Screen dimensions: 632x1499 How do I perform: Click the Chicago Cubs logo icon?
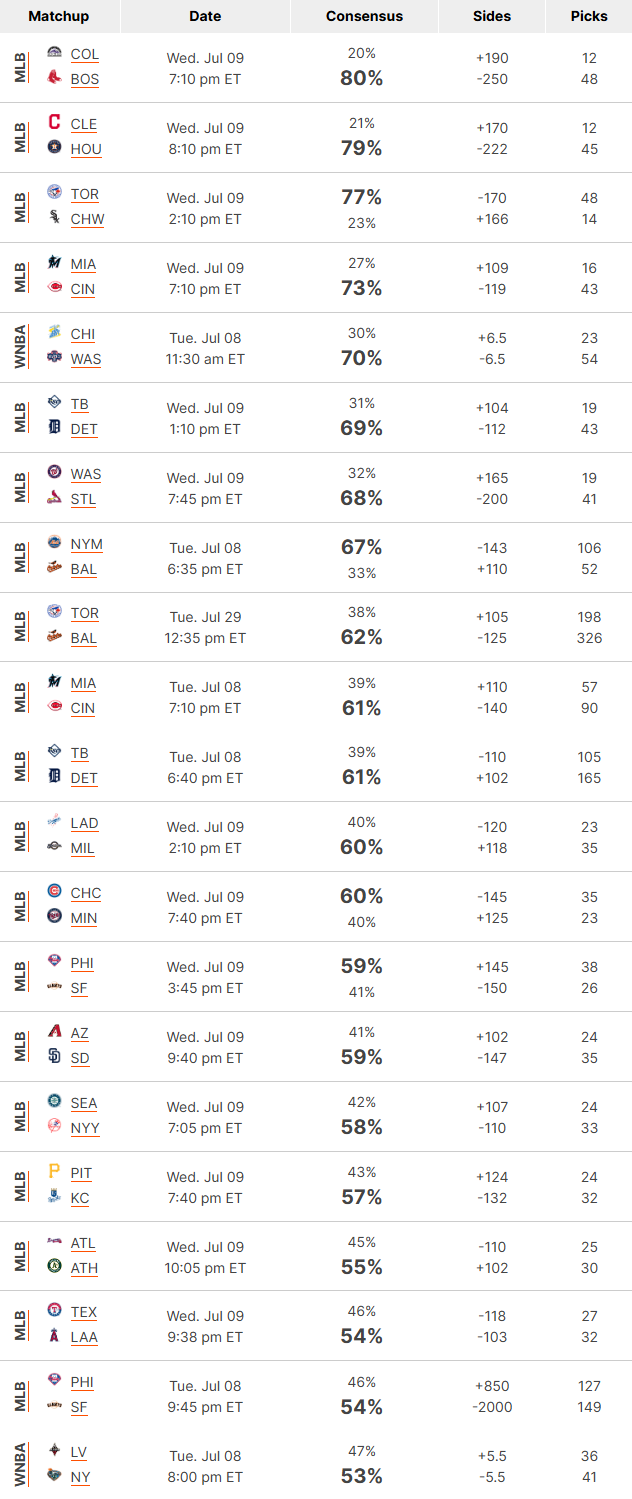coord(54,892)
